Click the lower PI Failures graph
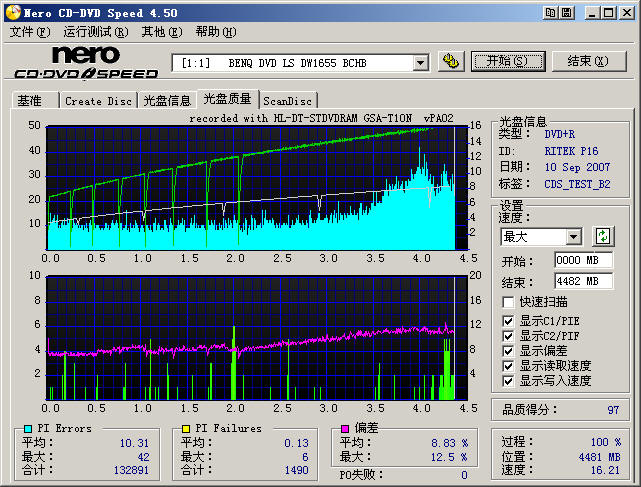Viewport: 641px width, 487px height. (x=257, y=338)
